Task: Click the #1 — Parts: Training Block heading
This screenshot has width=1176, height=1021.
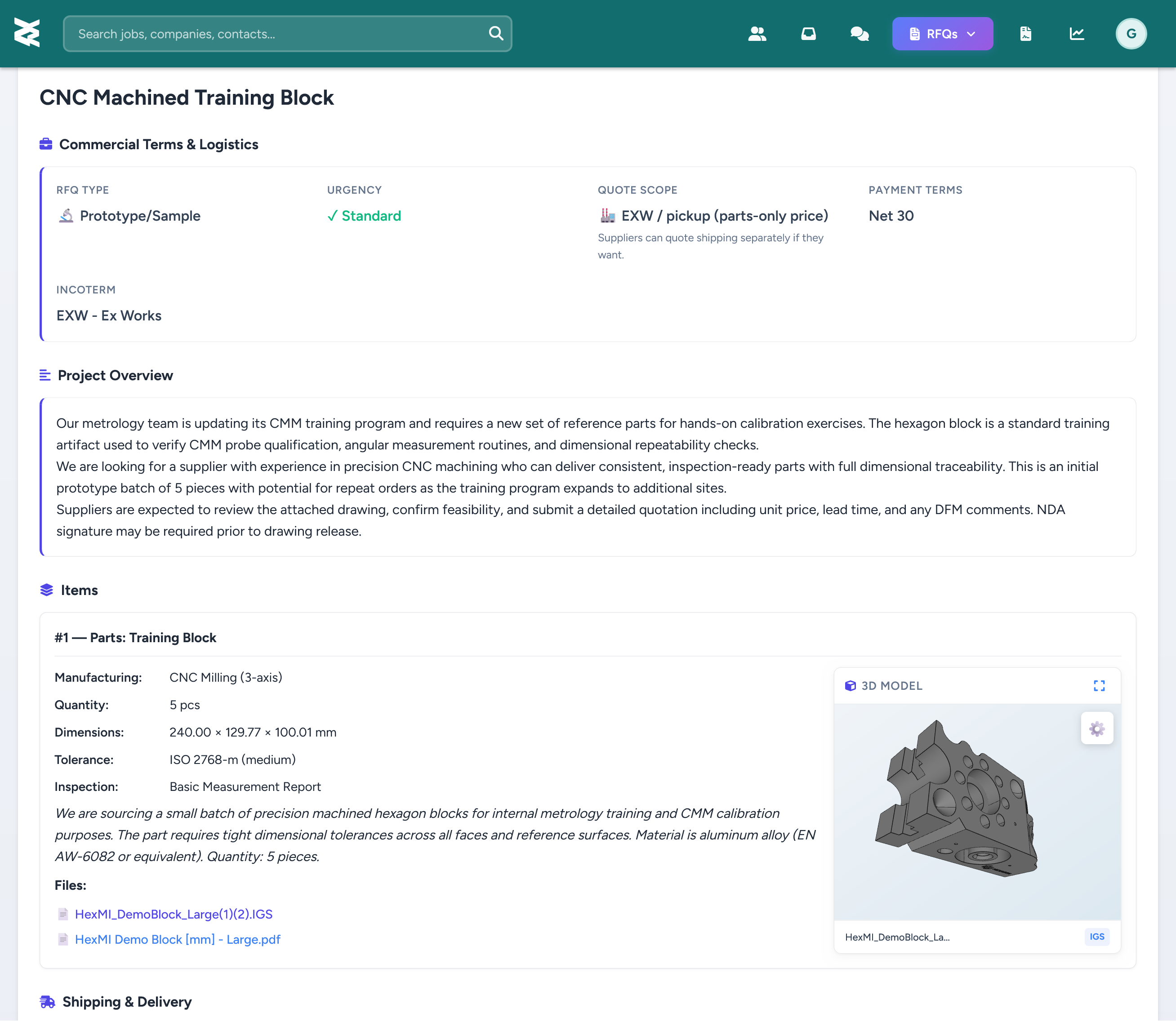Action: click(x=135, y=638)
